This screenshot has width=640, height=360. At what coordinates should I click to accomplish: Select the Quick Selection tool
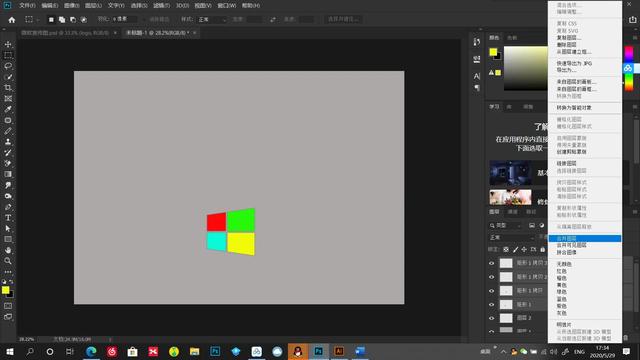pos(8,77)
